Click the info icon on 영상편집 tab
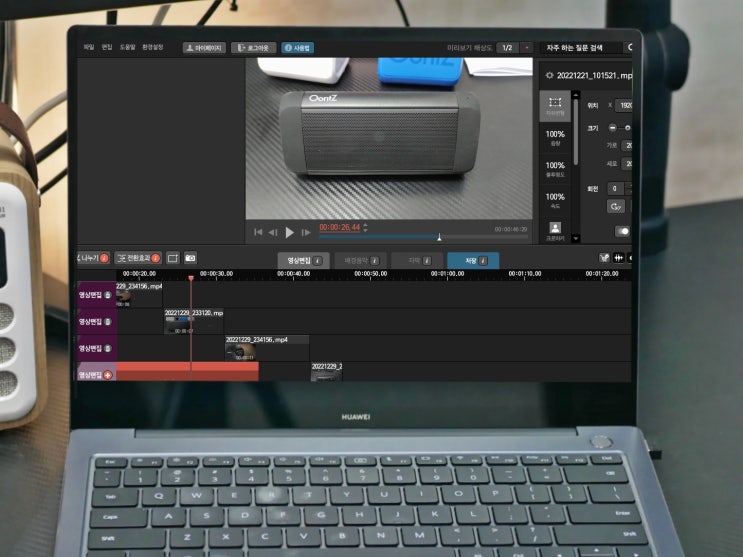 [317, 261]
